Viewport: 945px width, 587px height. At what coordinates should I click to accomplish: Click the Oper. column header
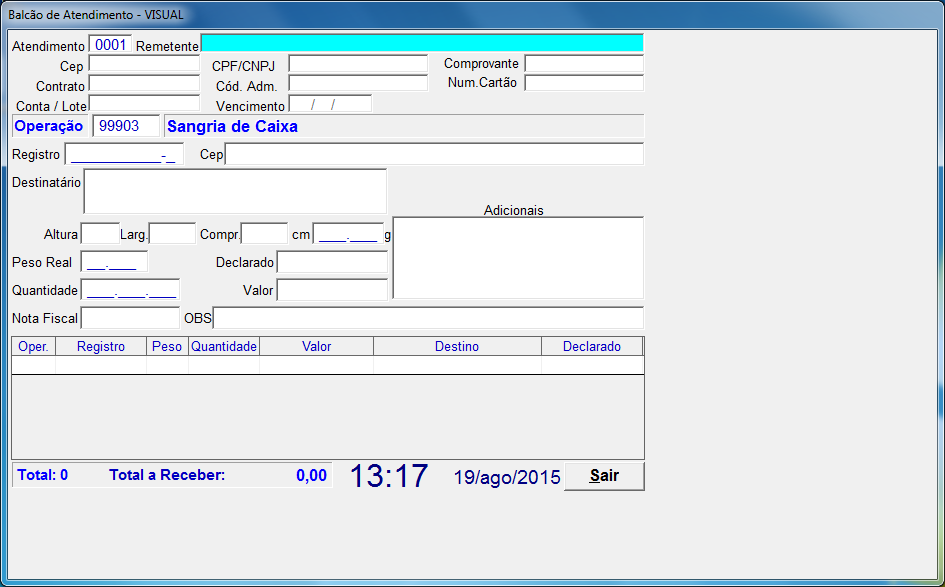(34, 347)
